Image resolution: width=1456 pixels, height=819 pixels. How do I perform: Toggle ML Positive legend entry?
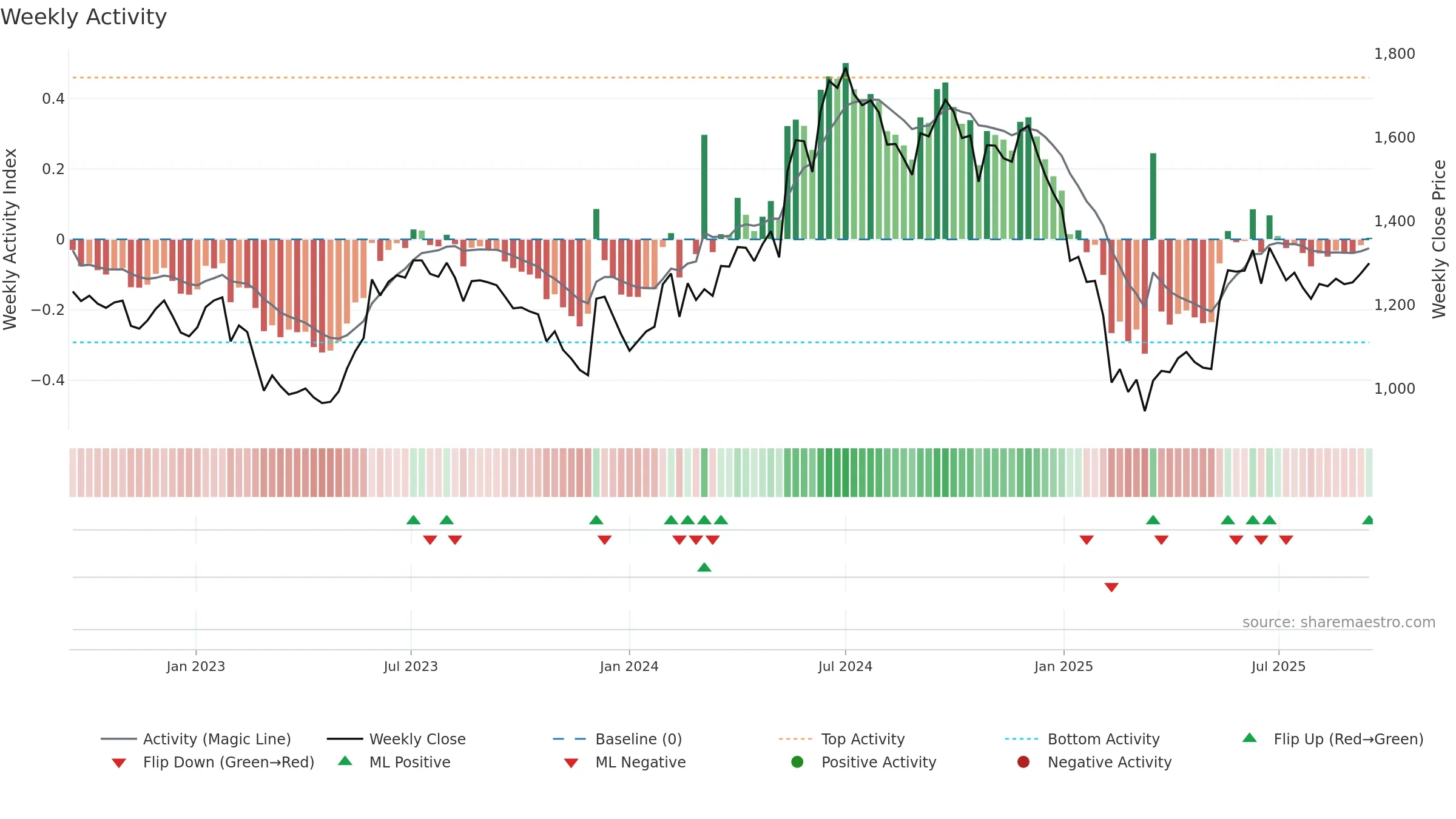[394, 762]
